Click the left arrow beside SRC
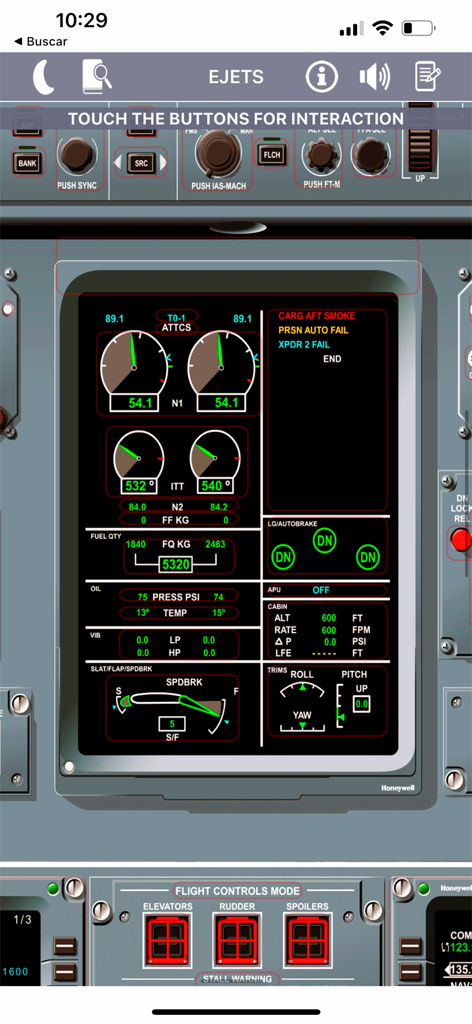 point(119,163)
